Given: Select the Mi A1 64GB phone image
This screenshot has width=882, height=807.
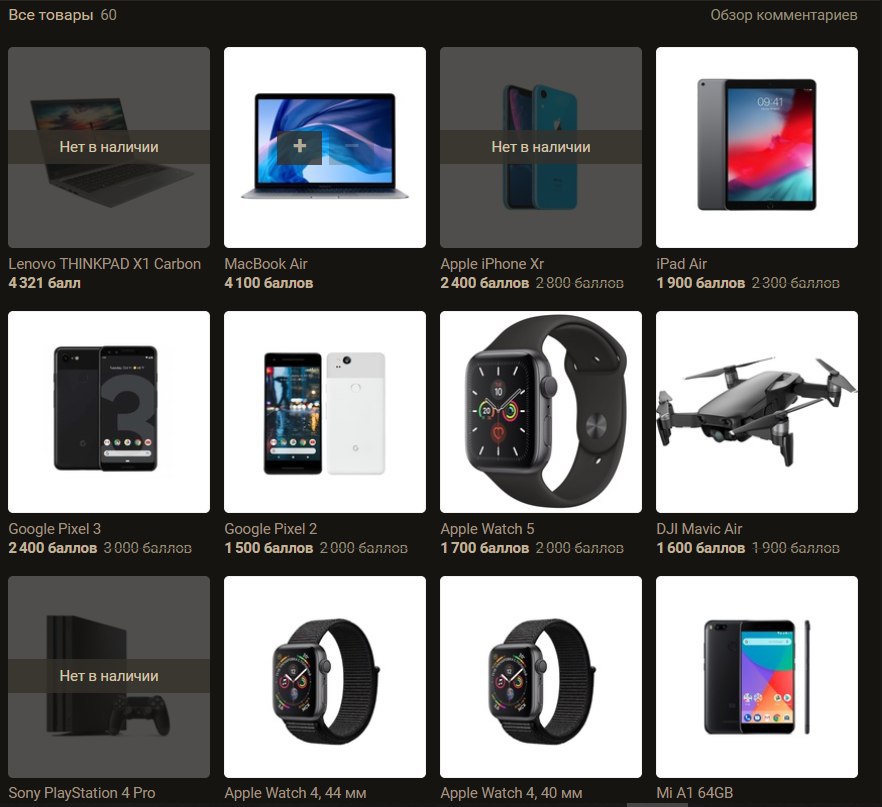Looking at the screenshot, I should pyautogui.click(x=757, y=677).
